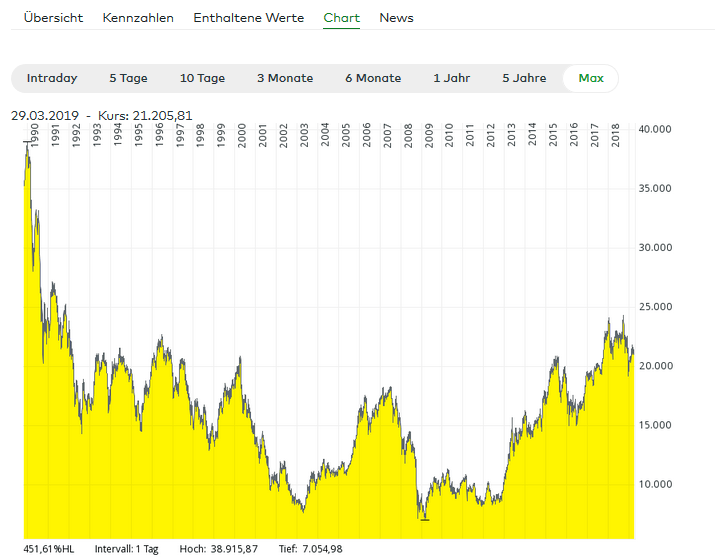This screenshot has width=715, height=560.
Task: Click the 2009 year axis label
Action: pos(429,135)
